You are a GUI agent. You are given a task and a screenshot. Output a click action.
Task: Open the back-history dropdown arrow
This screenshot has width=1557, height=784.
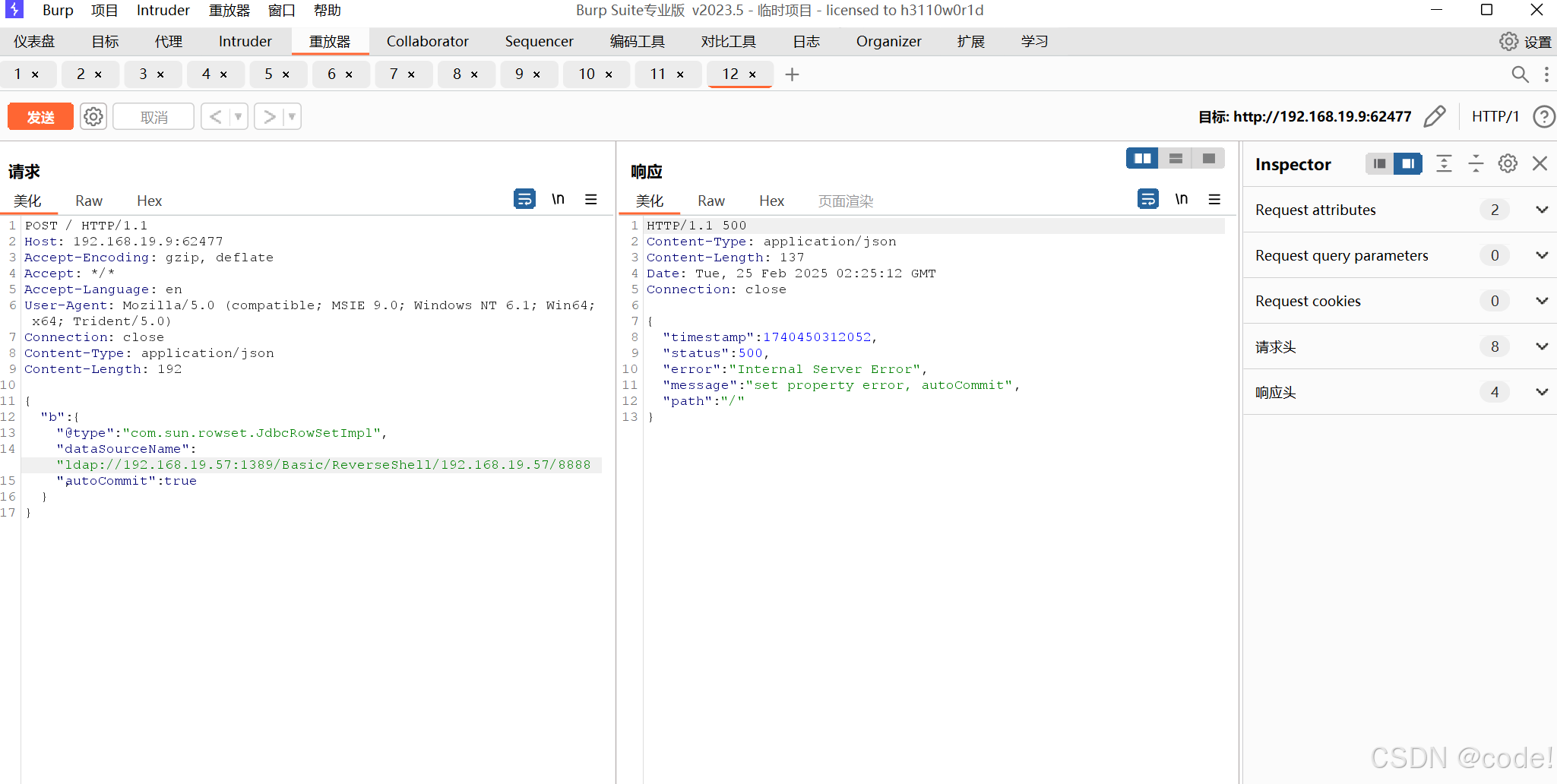point(239,117)
